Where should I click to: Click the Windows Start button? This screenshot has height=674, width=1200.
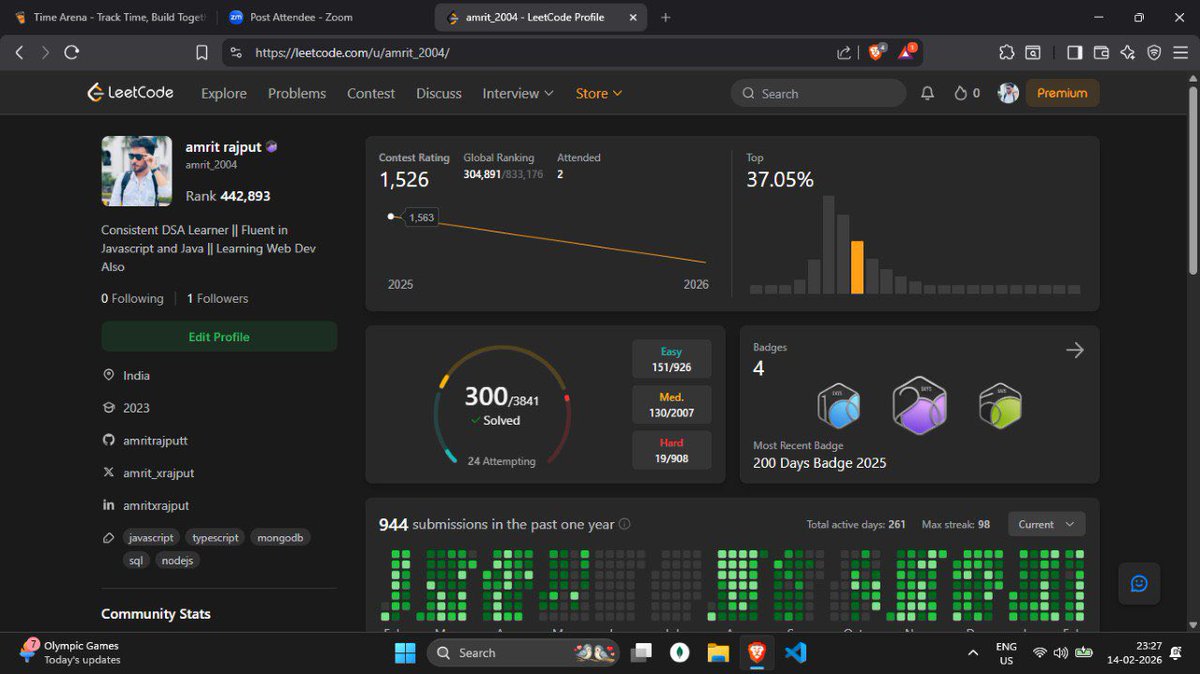point(405,653)
